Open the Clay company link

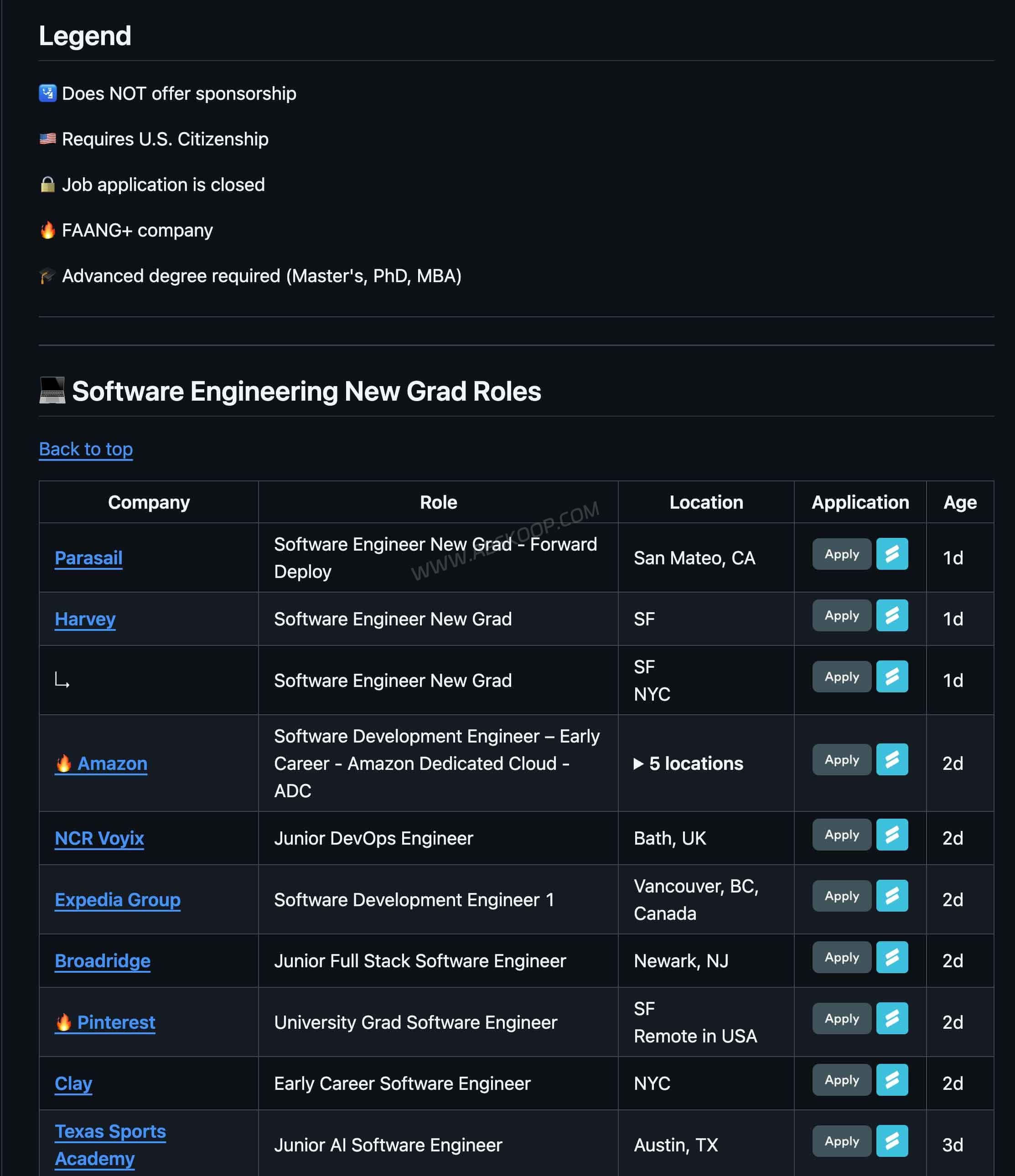73,1083
